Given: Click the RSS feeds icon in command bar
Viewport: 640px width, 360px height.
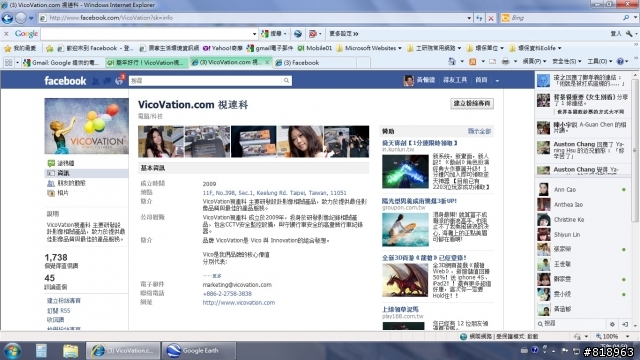Looking at the screenshot, I should click(x=473, y=62).
